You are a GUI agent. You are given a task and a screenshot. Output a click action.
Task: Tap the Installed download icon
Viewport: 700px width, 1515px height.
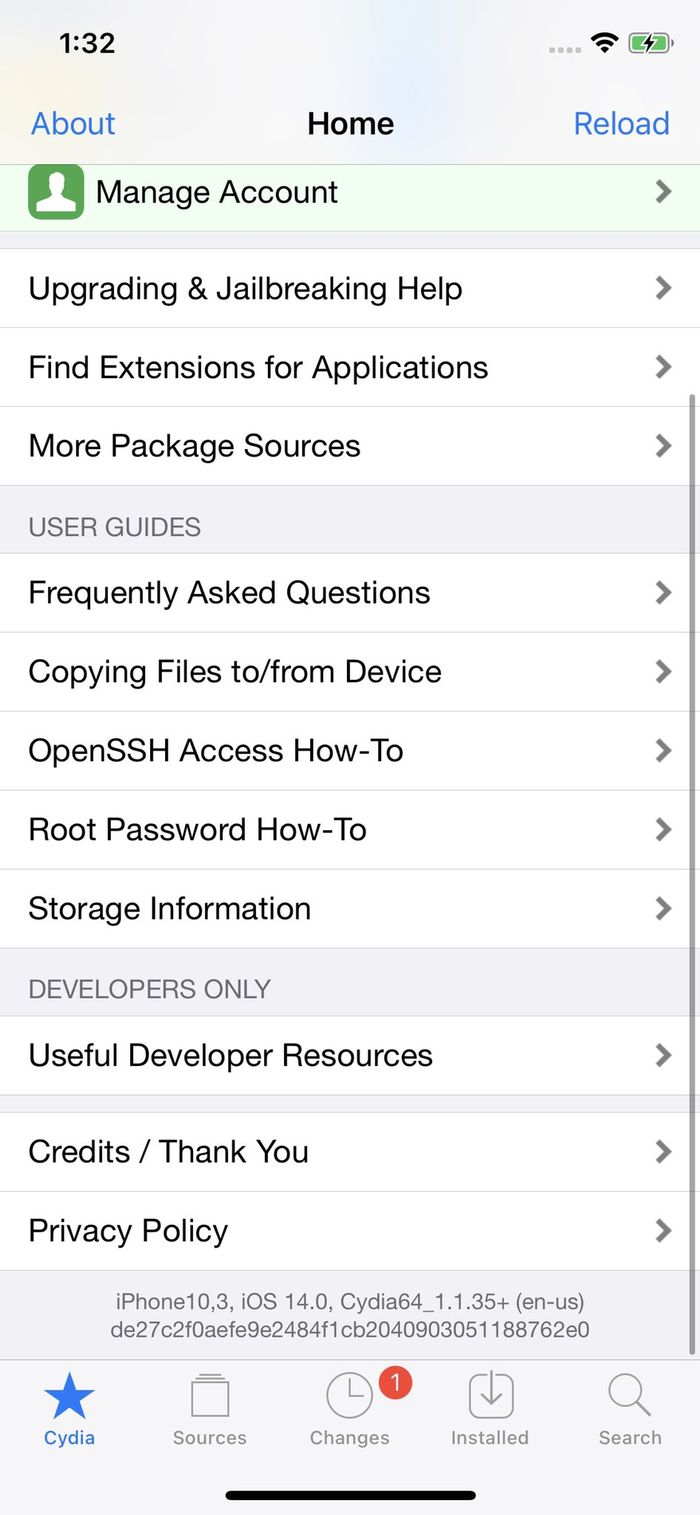[x=490, y=1396]
